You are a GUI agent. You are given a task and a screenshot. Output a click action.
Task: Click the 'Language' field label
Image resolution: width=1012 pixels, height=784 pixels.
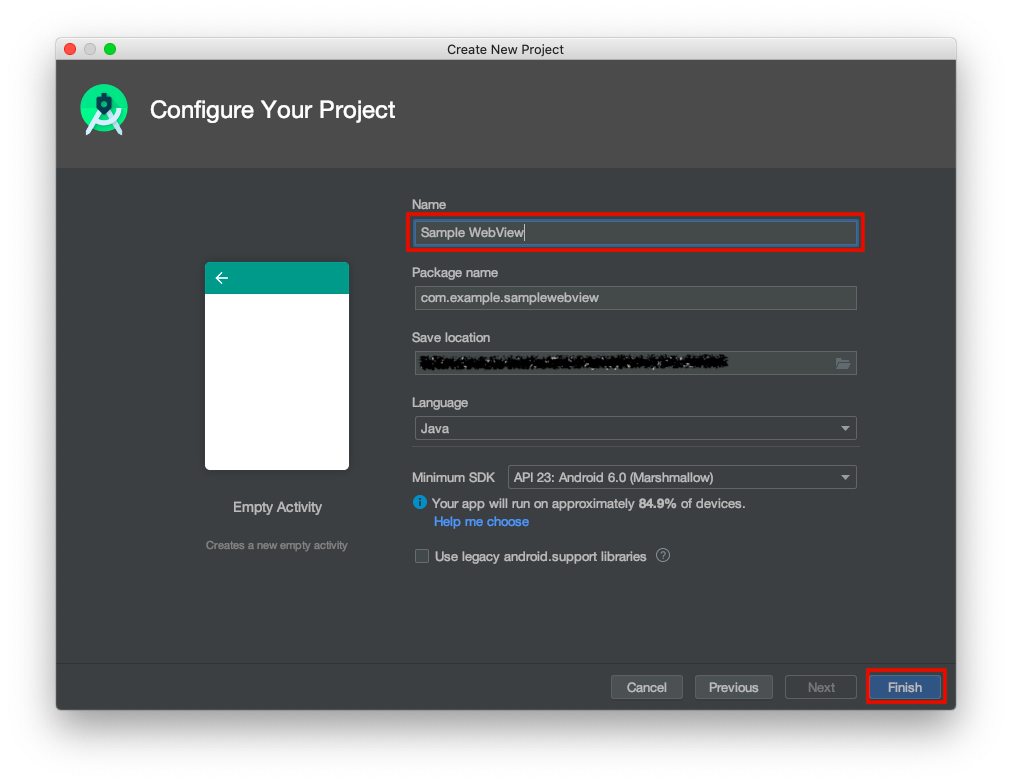click(440, 403)
